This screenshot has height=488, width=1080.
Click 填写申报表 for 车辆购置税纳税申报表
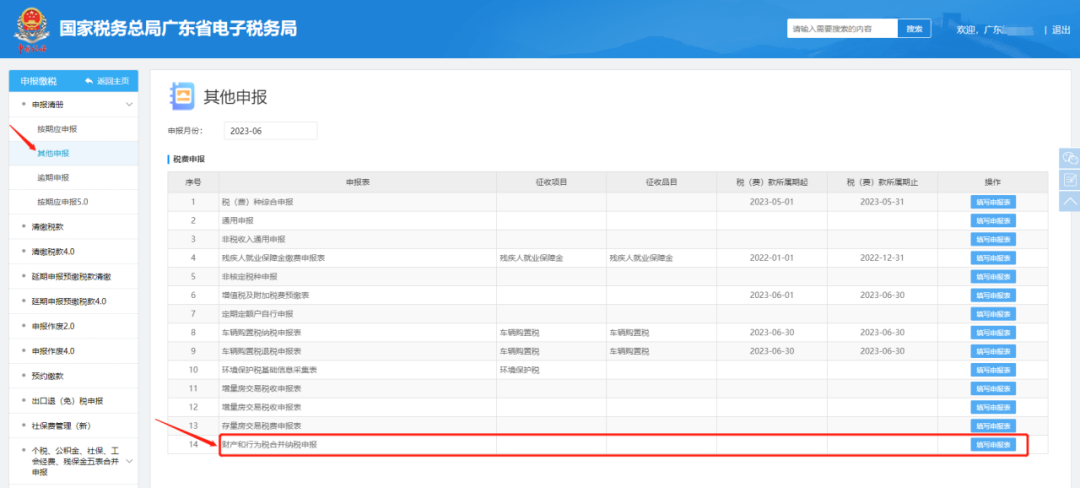coord(993,332)
